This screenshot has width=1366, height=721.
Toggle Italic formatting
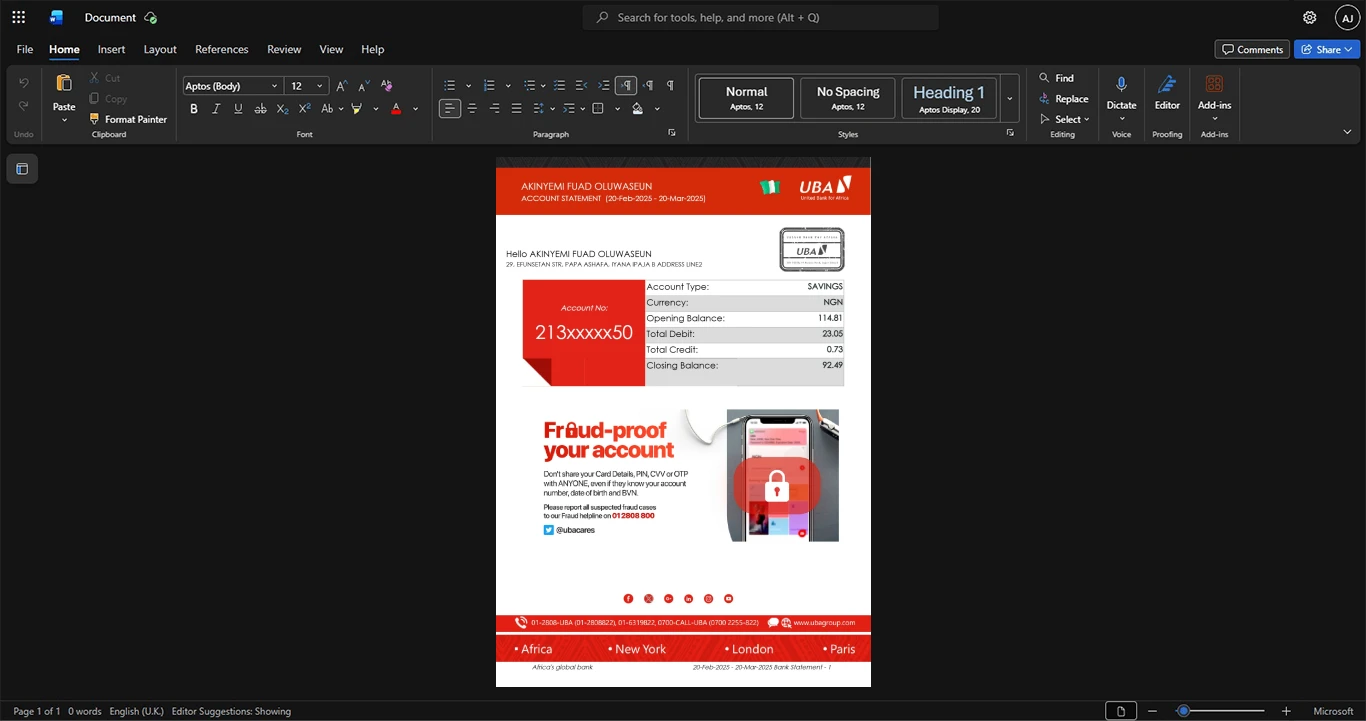pyautogui.click(x=216, y=109)
